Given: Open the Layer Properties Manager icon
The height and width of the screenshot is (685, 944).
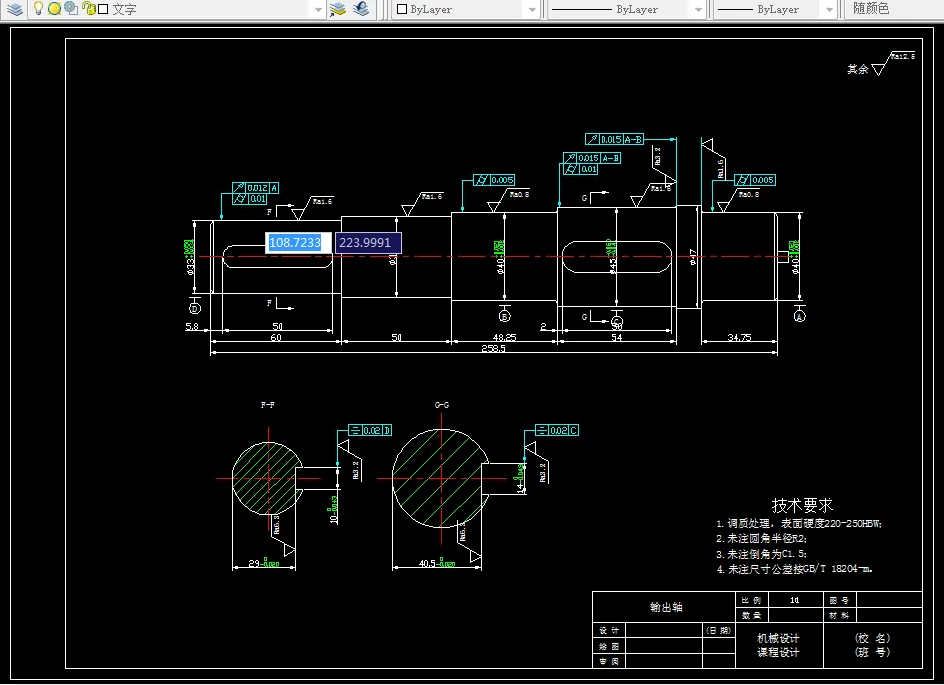Looking at the screenshot, I should (x=14, y=9).
